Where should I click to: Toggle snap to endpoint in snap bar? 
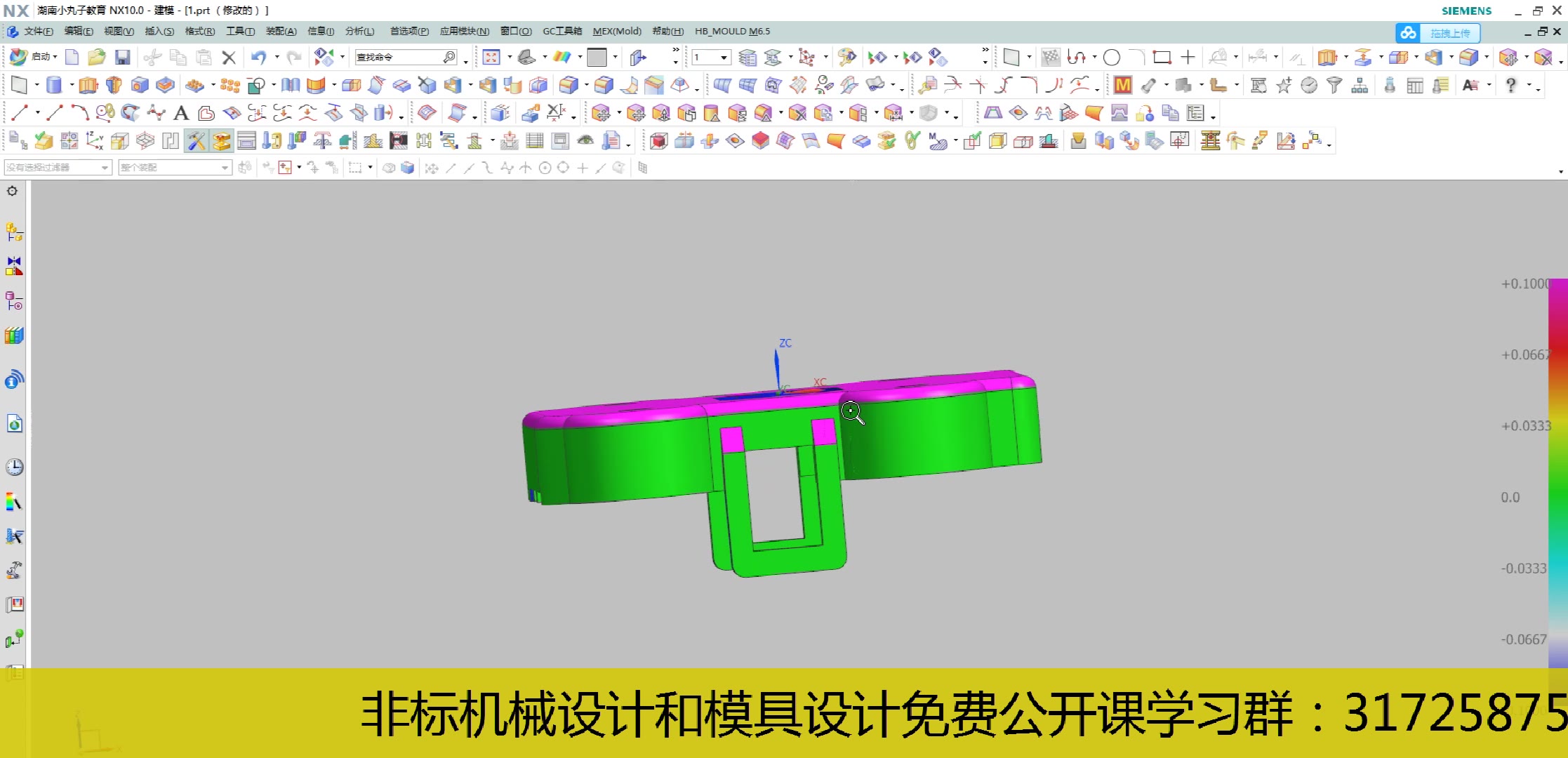pyautogui.click(x=451, y=167)
